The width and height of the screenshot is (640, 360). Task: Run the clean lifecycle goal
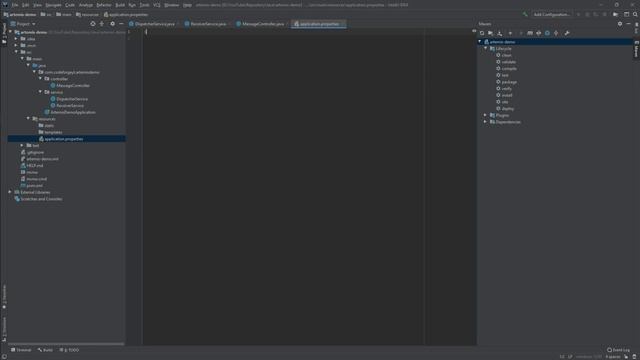(507, 55)
